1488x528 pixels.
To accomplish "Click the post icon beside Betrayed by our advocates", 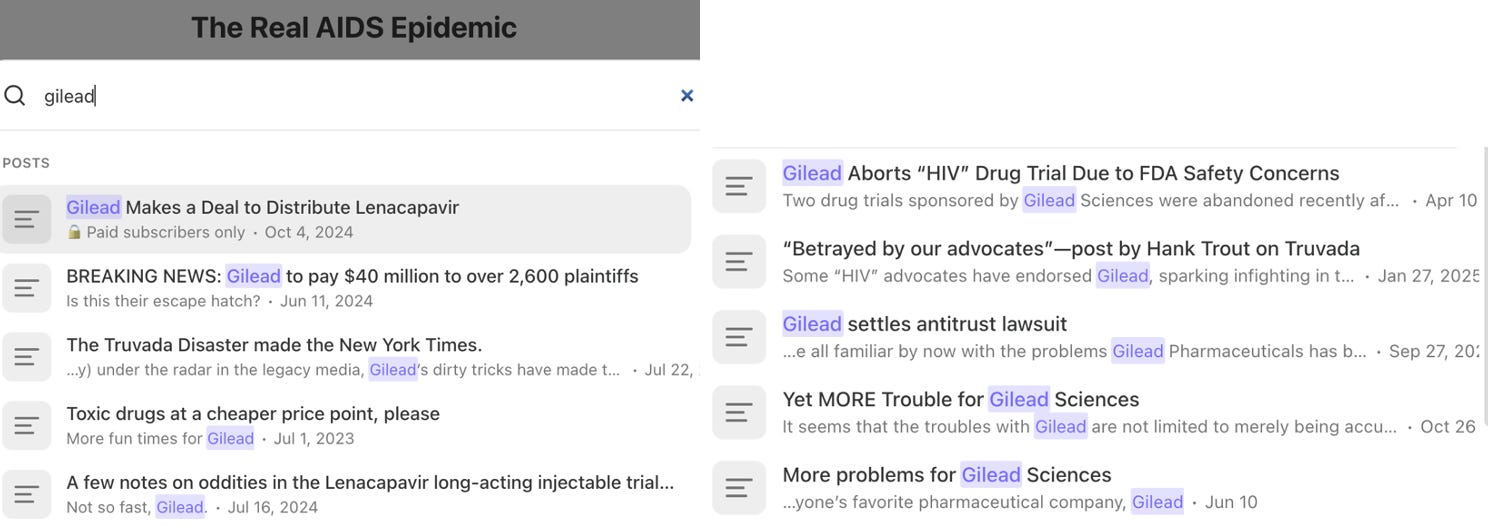I will tap(739, 262).
